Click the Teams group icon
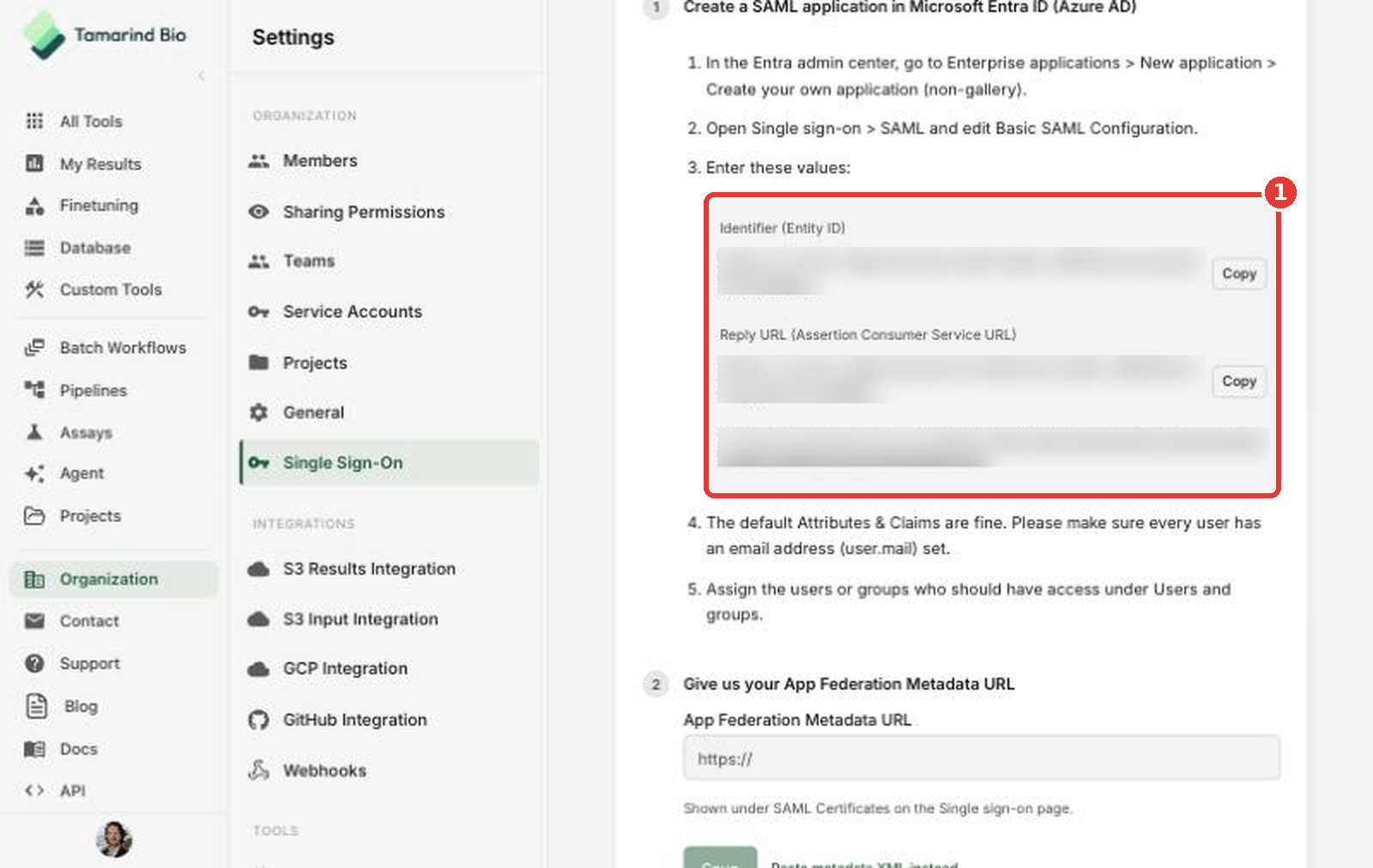This screenshot has height=868, width=1373. (x=258, y=261)
